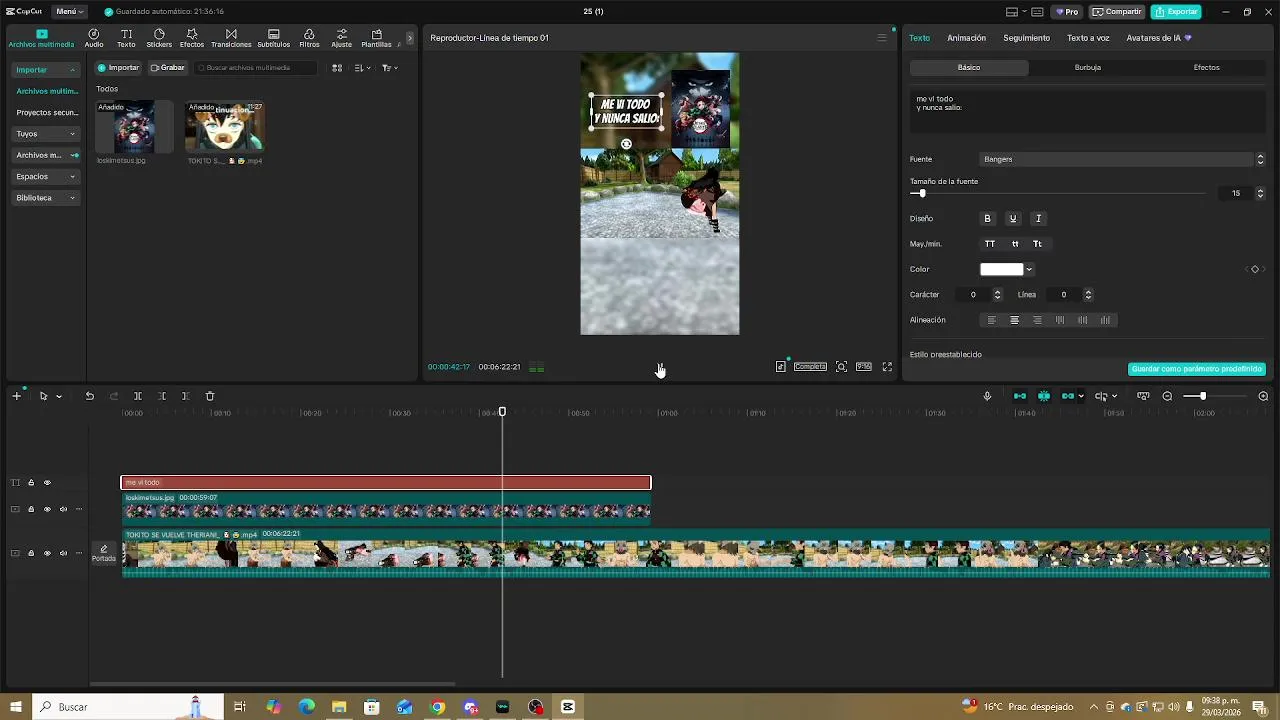Open the Efectos panel in top toolbar

point(192,38)
